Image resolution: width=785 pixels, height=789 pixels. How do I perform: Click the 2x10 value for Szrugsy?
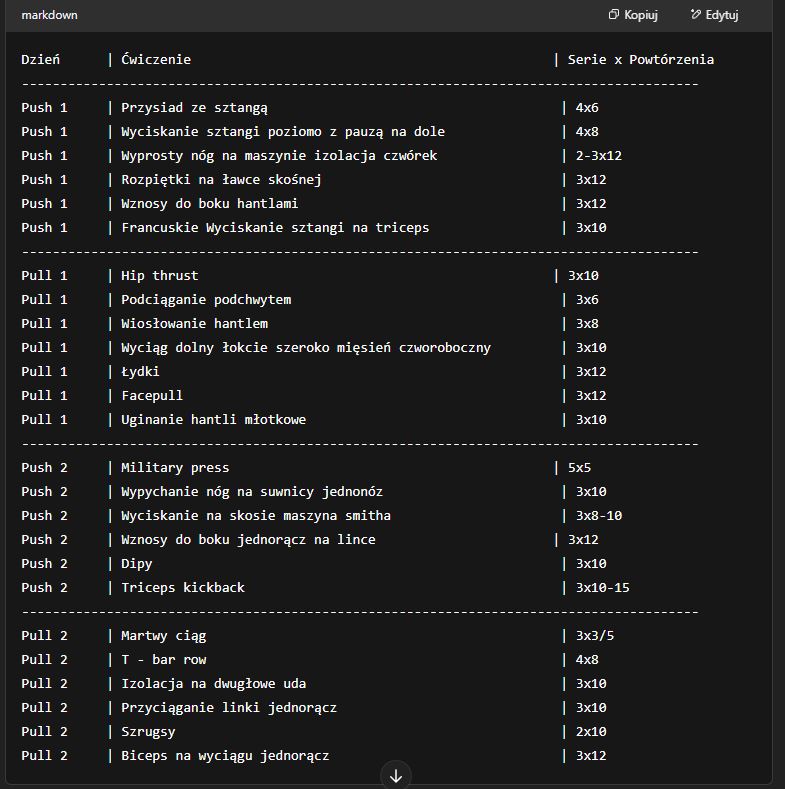(591, 732)
